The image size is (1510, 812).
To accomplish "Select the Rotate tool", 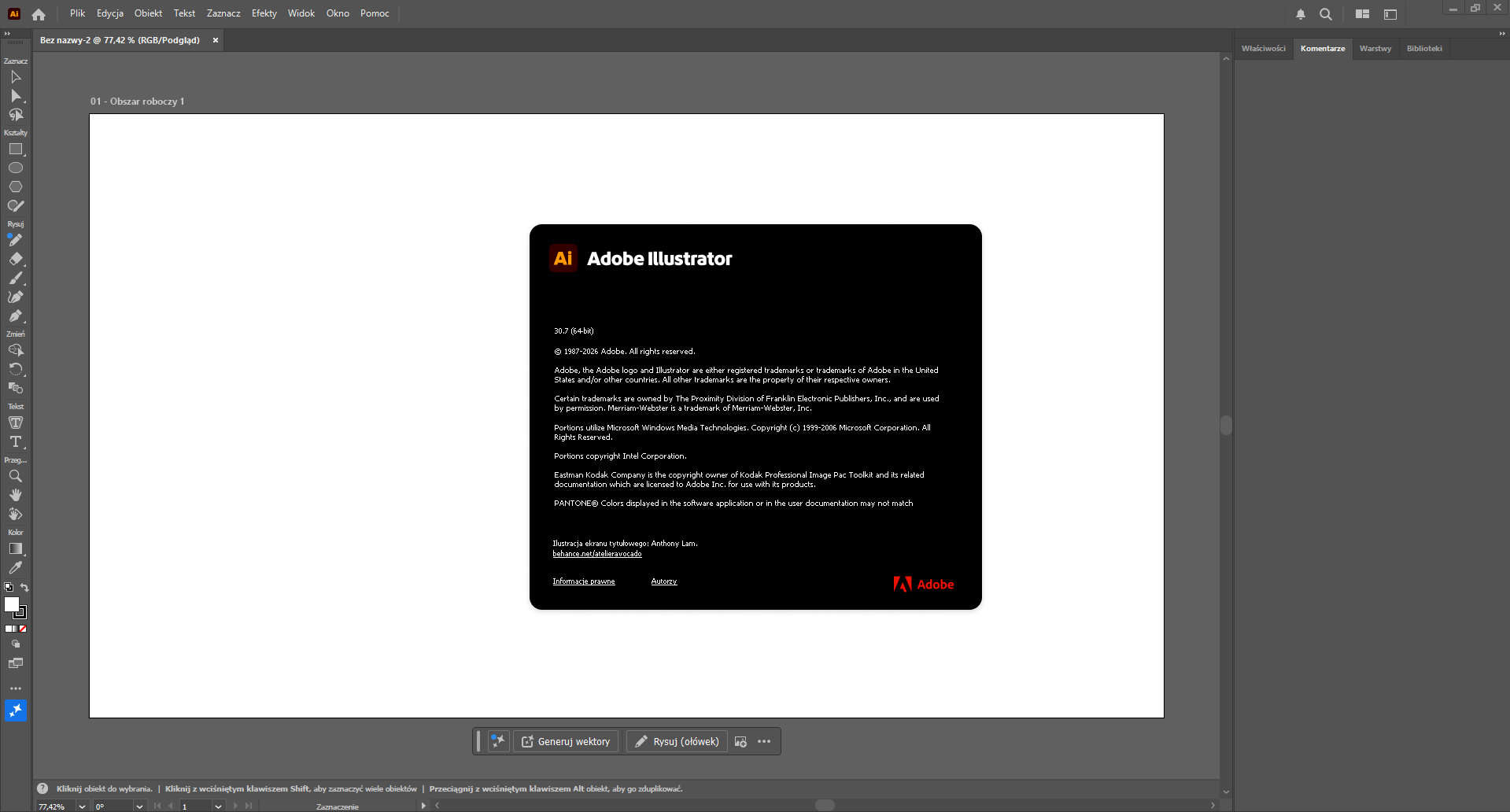I will coord(16,369).
